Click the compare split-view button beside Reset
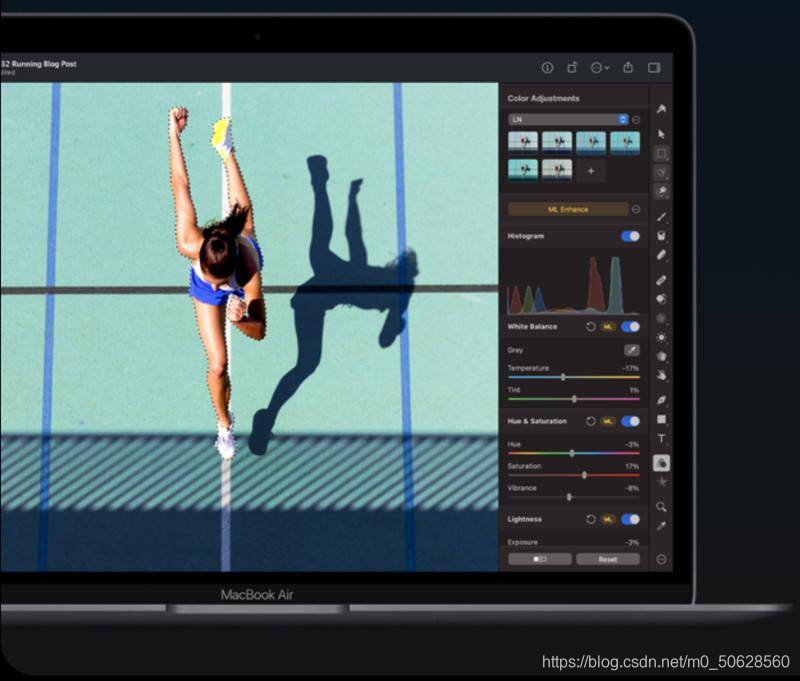This screenshot has width=800, height=681. [x=540, y=559]
